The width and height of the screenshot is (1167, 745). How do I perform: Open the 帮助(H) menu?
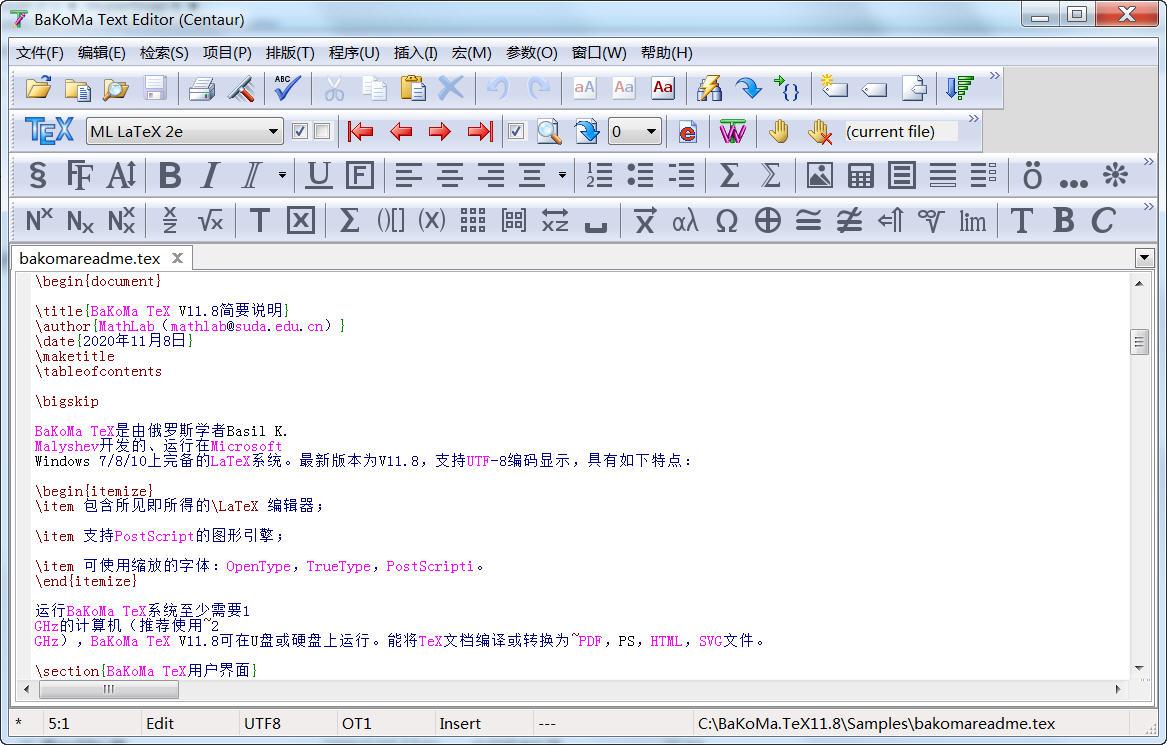coord(667,53)
